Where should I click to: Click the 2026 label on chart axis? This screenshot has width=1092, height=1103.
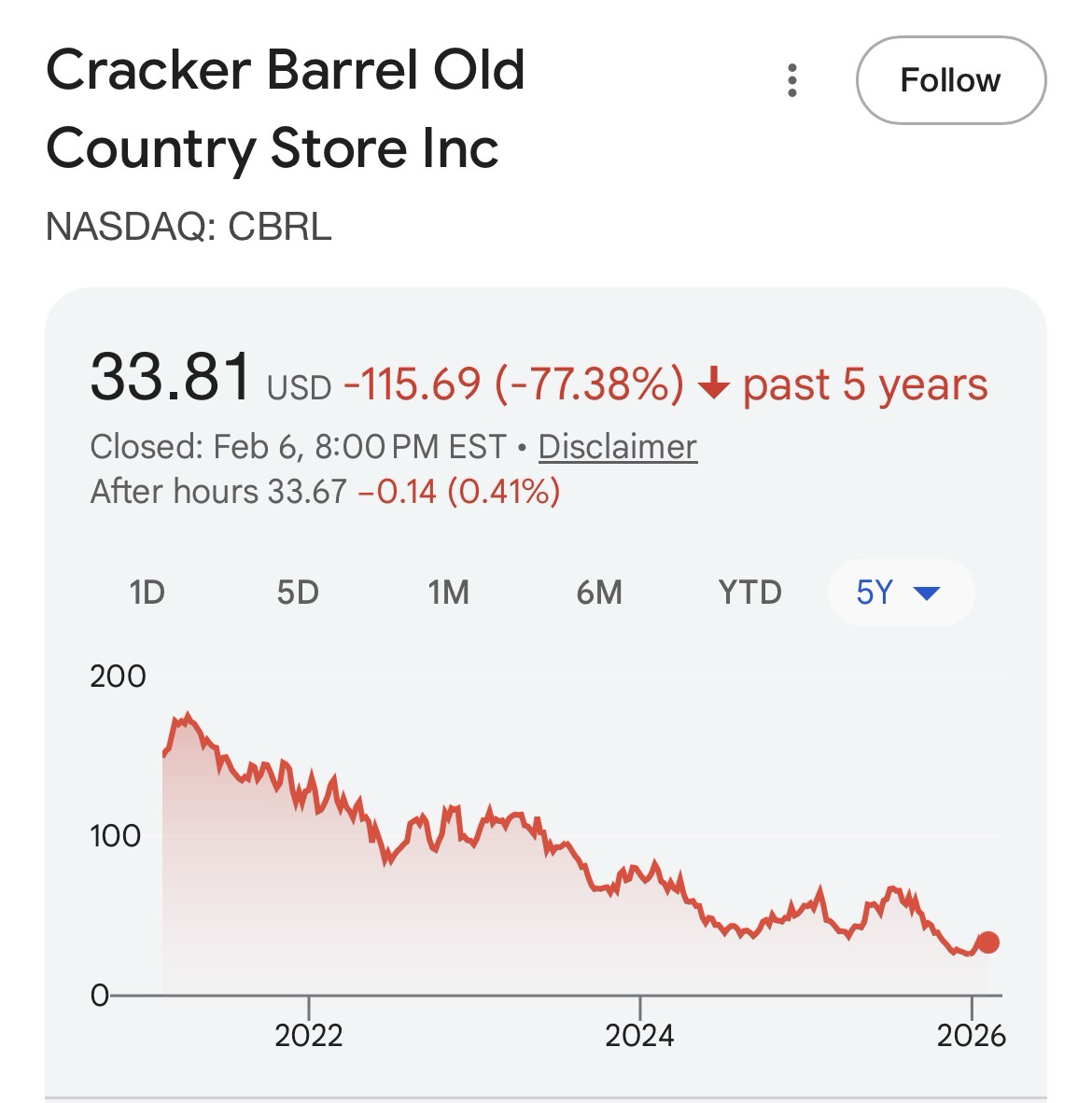click(x=972, y=1036)
